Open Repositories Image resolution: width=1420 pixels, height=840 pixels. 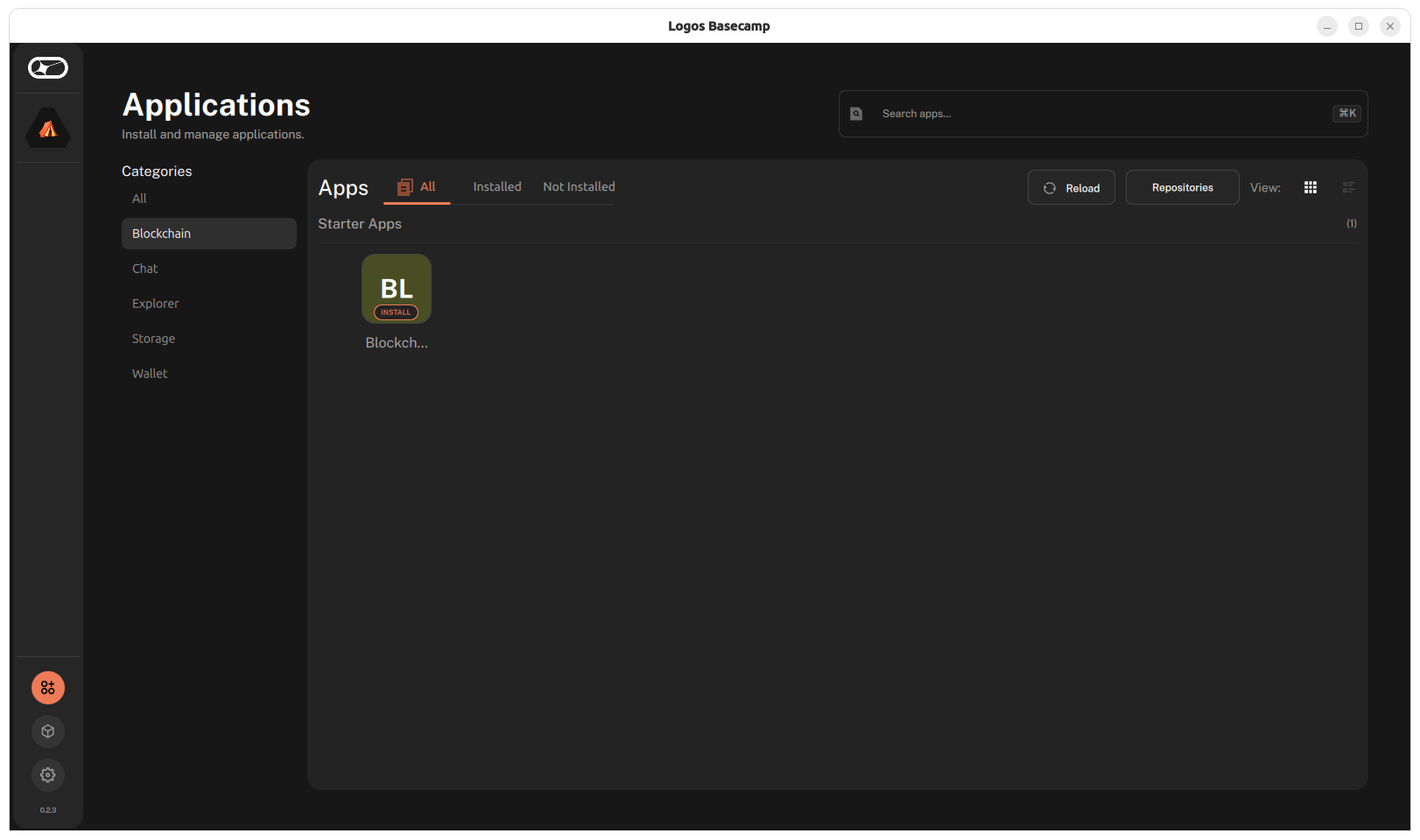click(x=1183, y=187)
